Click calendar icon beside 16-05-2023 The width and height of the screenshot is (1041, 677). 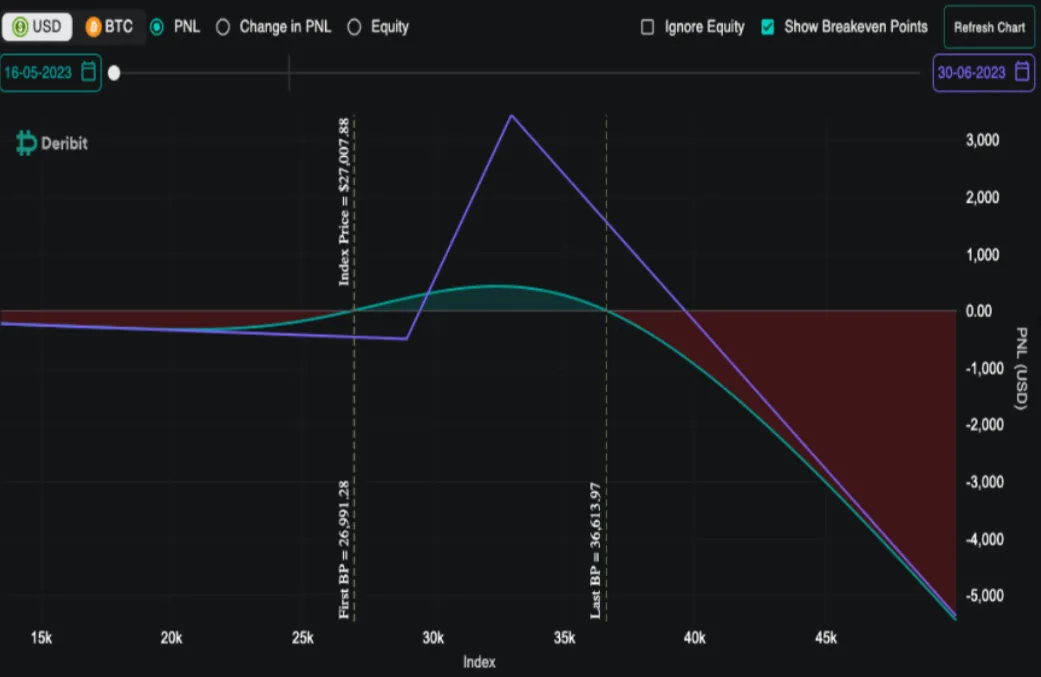pyautogui.click(x=88, y=71)
